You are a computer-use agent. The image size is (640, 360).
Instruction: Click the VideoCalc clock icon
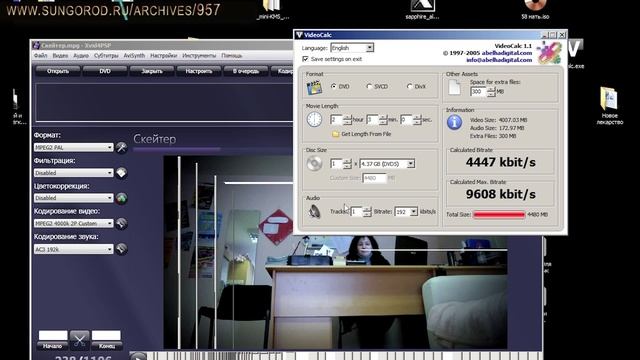[314, 120]
